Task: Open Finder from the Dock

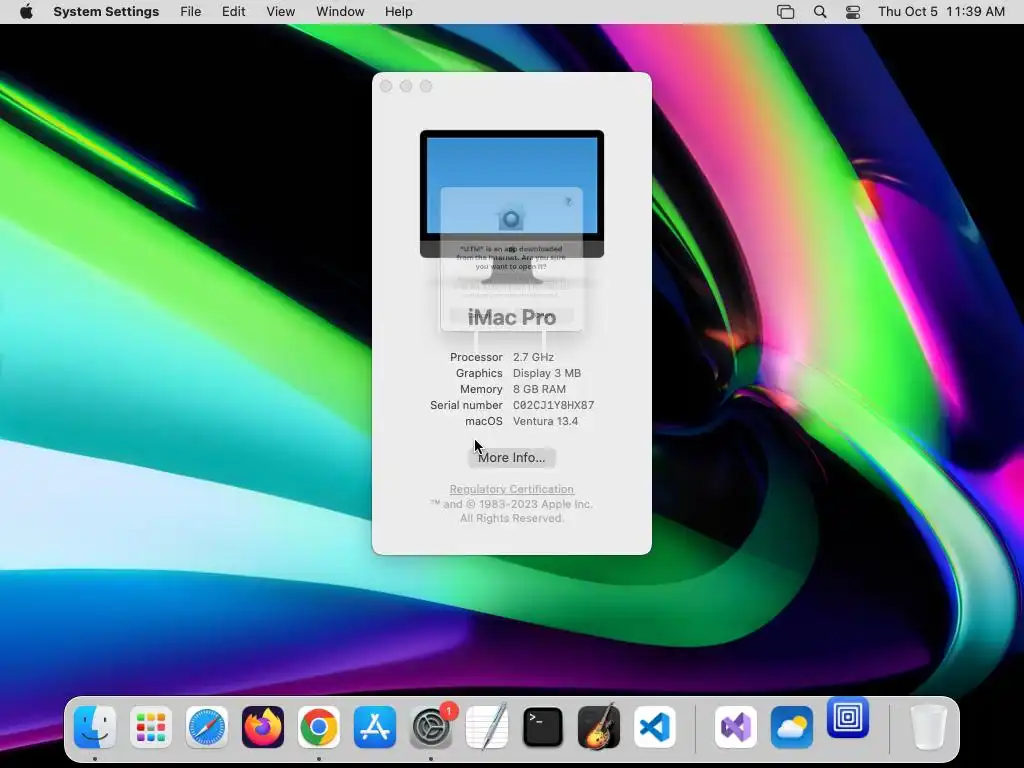Action: tap(95, 727)
